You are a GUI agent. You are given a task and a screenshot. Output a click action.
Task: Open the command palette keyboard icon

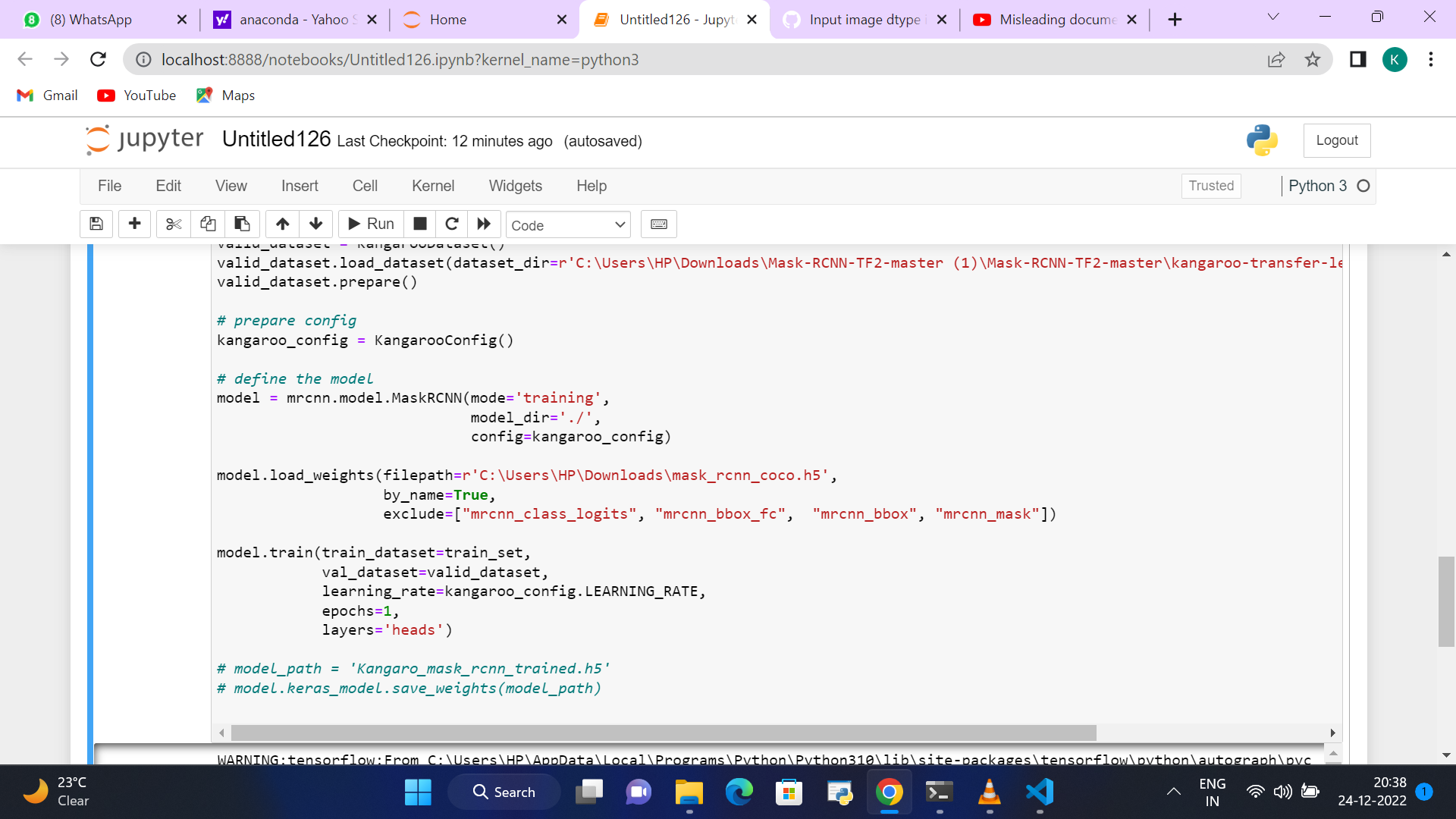[x=658, y=224]
